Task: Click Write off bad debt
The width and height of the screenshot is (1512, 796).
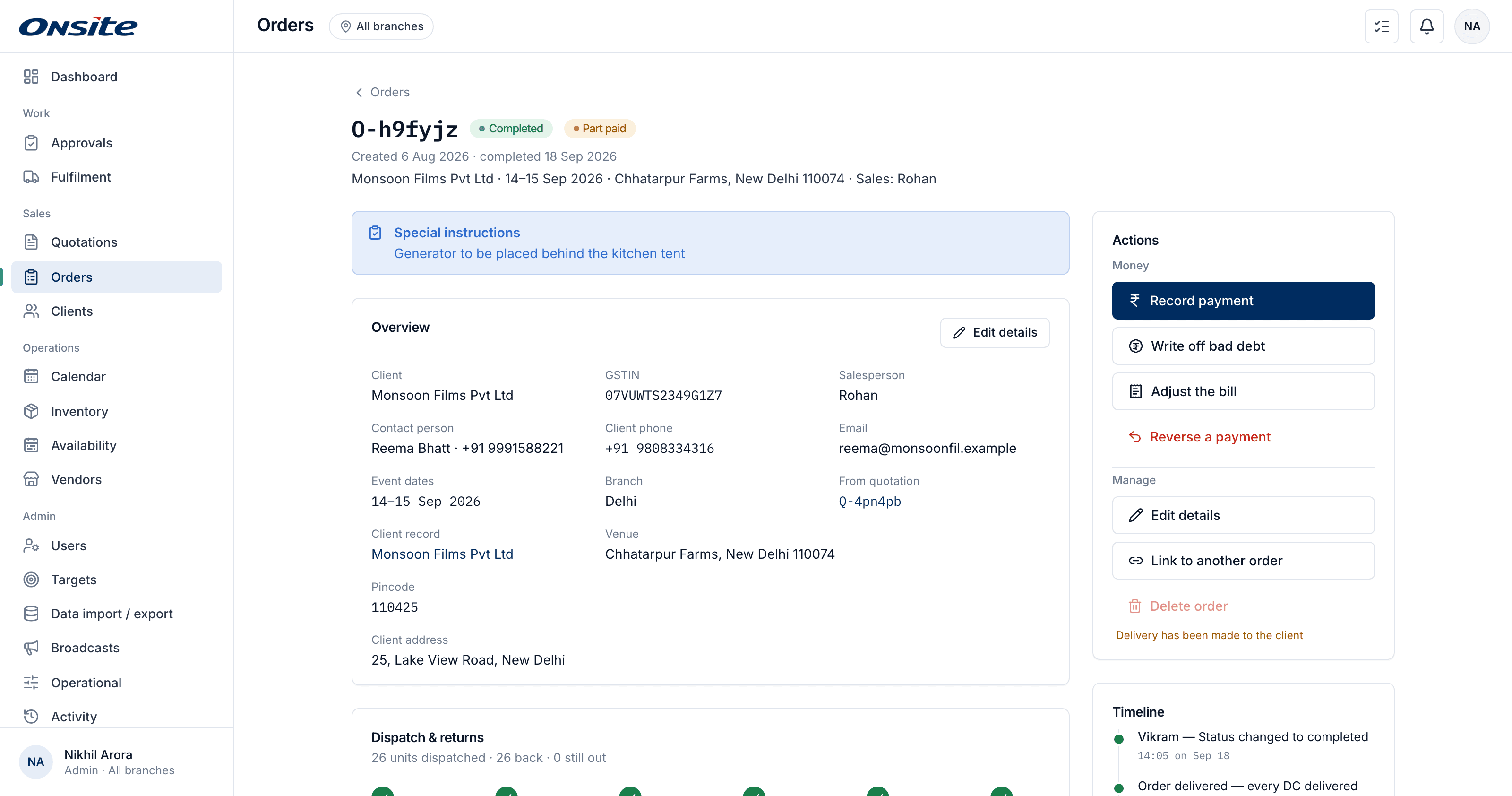Action: tap(1243, 346)
